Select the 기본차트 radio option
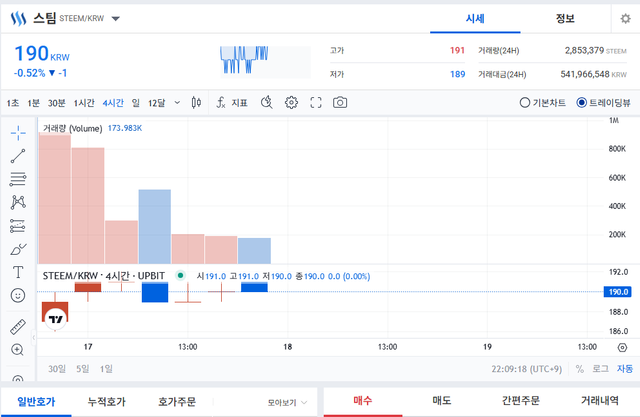The image size is (640, 417). point(542,102)
